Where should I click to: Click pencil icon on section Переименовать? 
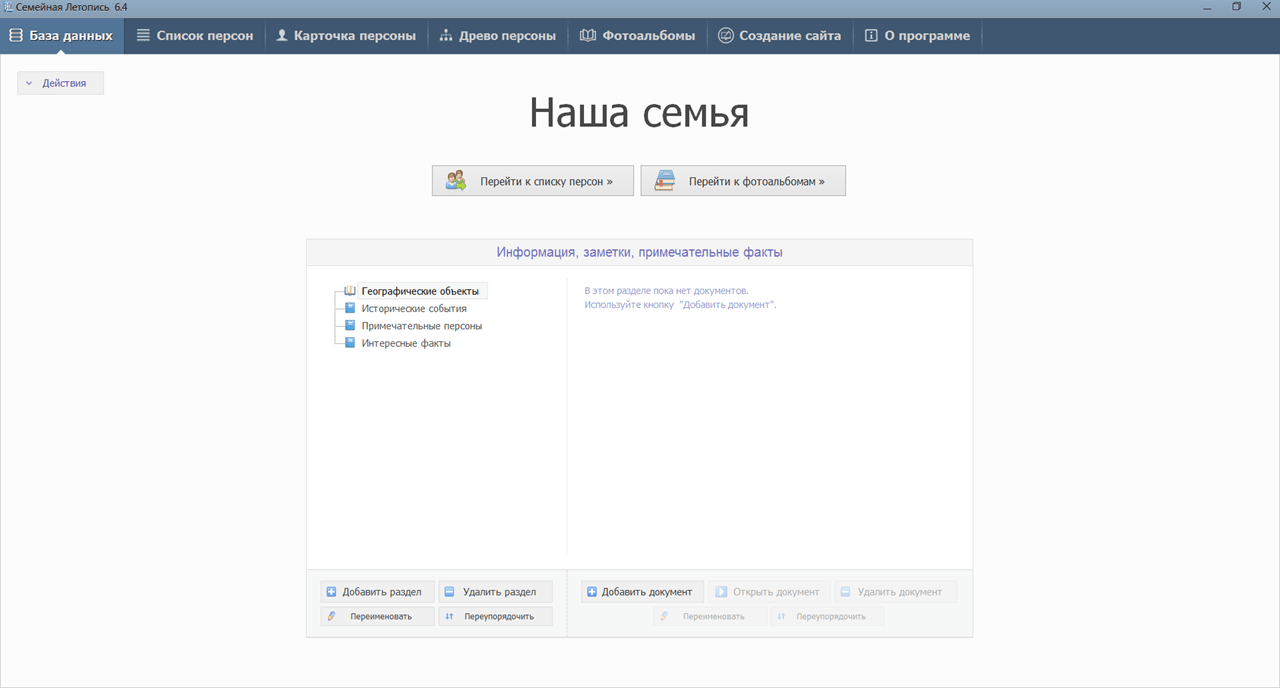tap(331, 616)
